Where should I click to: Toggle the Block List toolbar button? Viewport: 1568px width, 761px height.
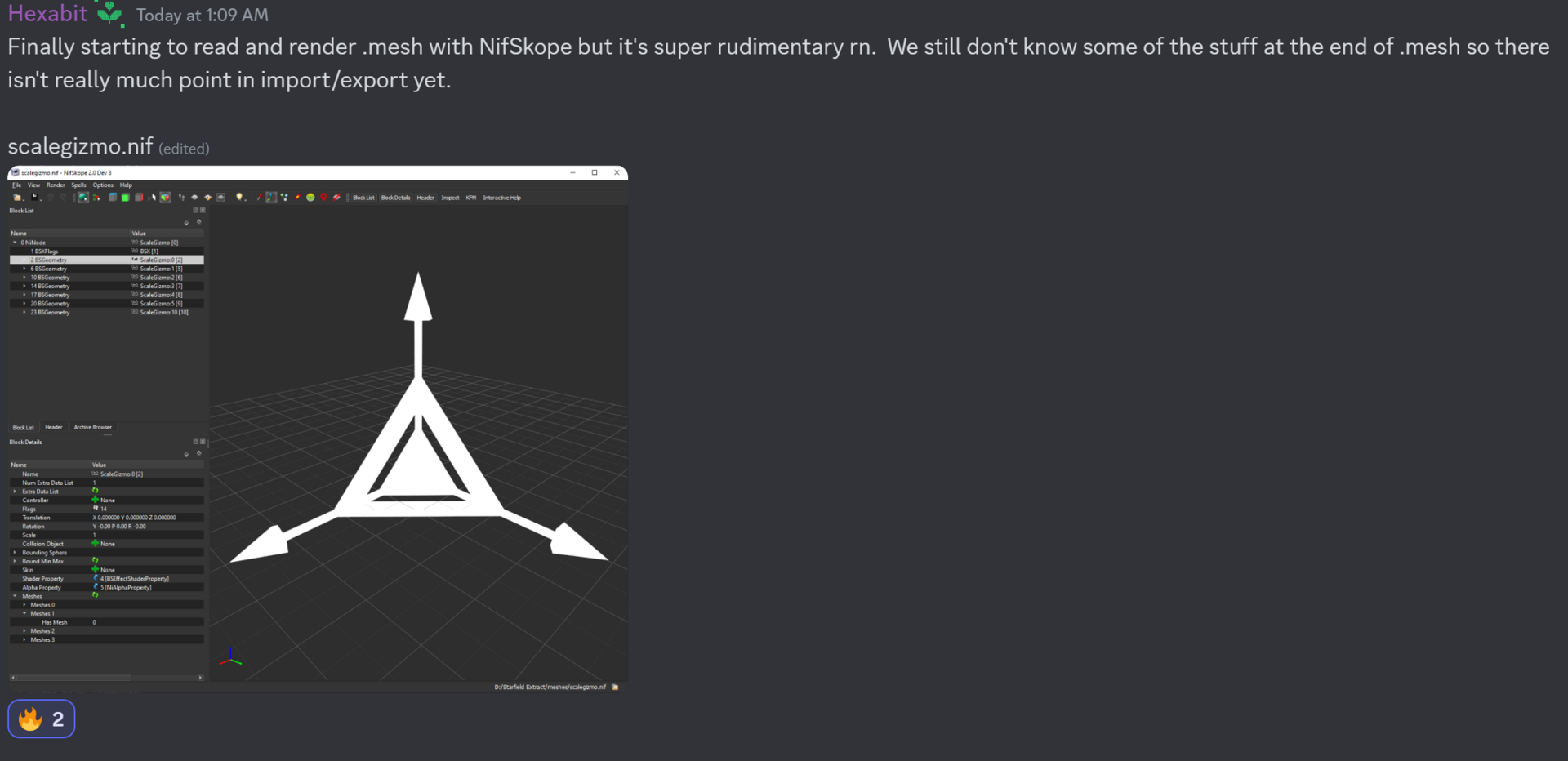[x=363, y=198]
